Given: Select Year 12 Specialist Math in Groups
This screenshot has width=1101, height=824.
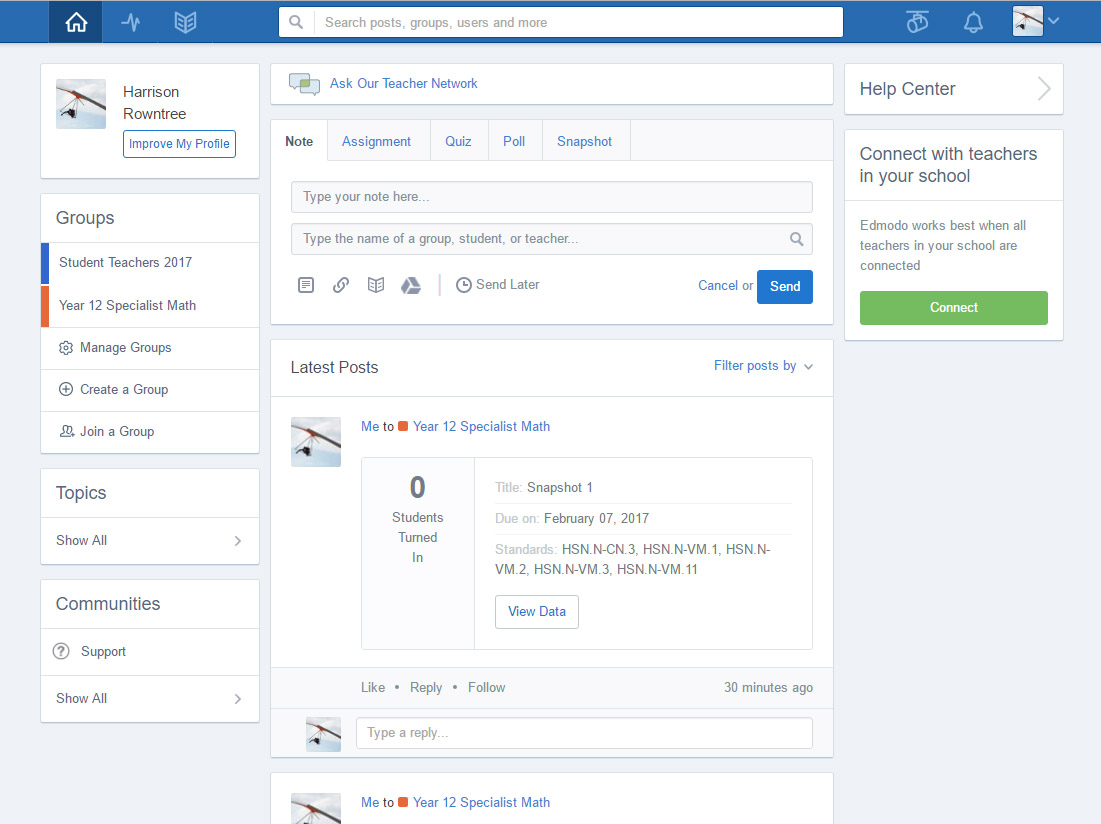Looking at the screenshot, I should click(150, 305).
